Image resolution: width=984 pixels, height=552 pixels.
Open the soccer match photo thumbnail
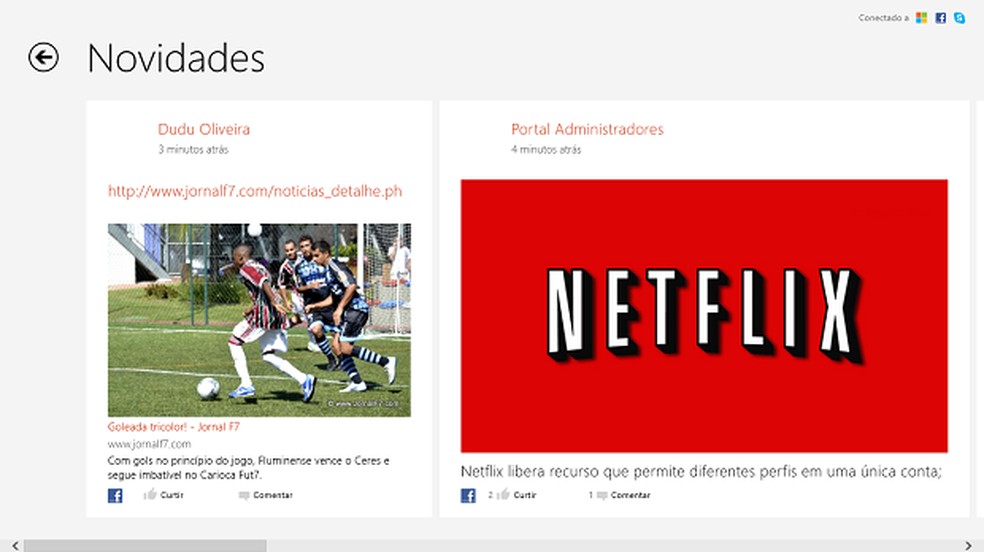pyautogui.click(x=259, y=320)
